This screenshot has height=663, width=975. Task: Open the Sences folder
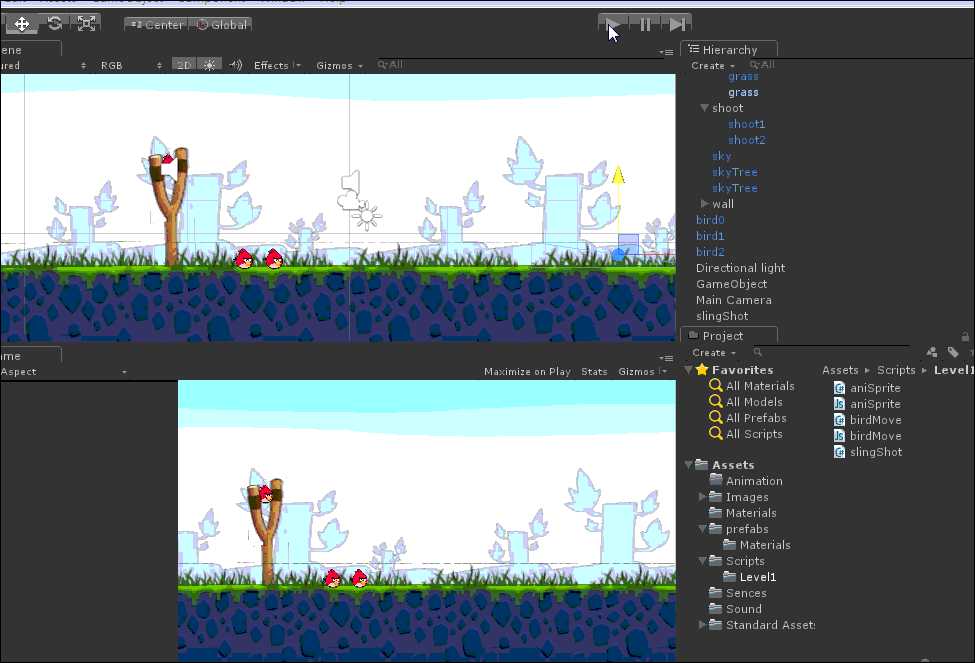pyautogui.click(x=738, y=593)
